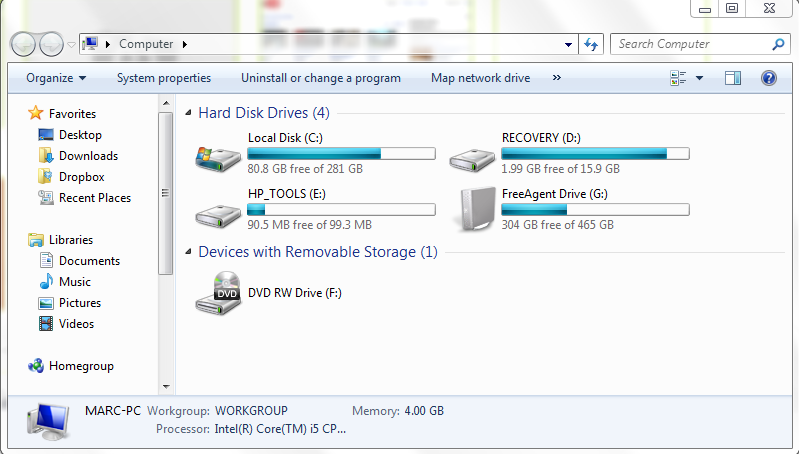The height and width of the screenshot is (454, 799).
Task: Click the Local Disk (C:) usage bar
Action: point(341,153)
